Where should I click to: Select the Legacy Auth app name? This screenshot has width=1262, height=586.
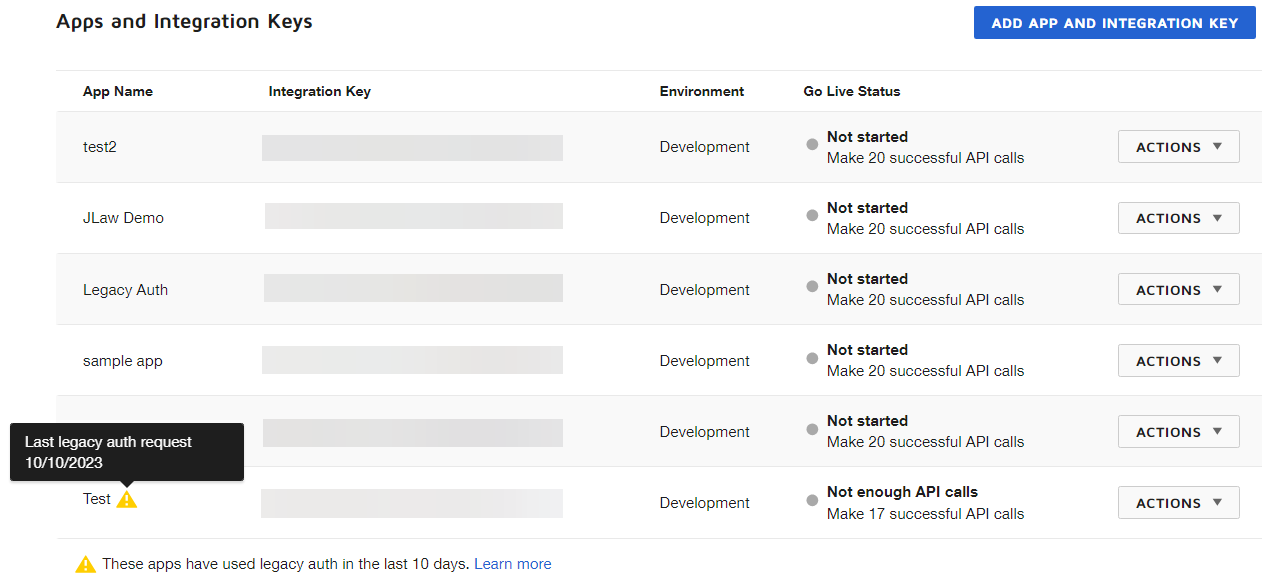coord(125,290)
